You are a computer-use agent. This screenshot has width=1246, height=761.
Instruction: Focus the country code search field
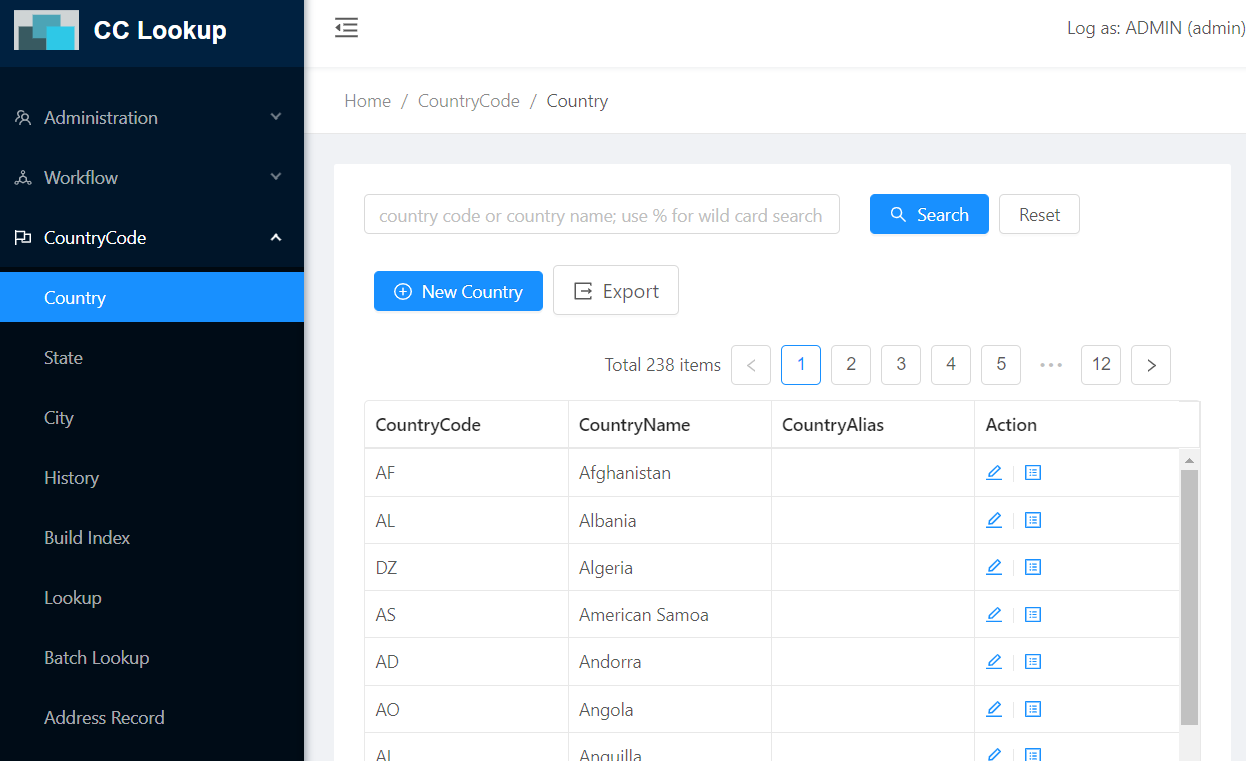click(601, 215)
